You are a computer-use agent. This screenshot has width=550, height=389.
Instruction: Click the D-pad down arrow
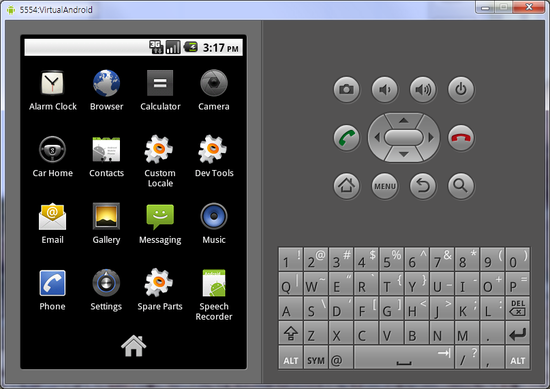pyautogui.click(x=404, y=154)
